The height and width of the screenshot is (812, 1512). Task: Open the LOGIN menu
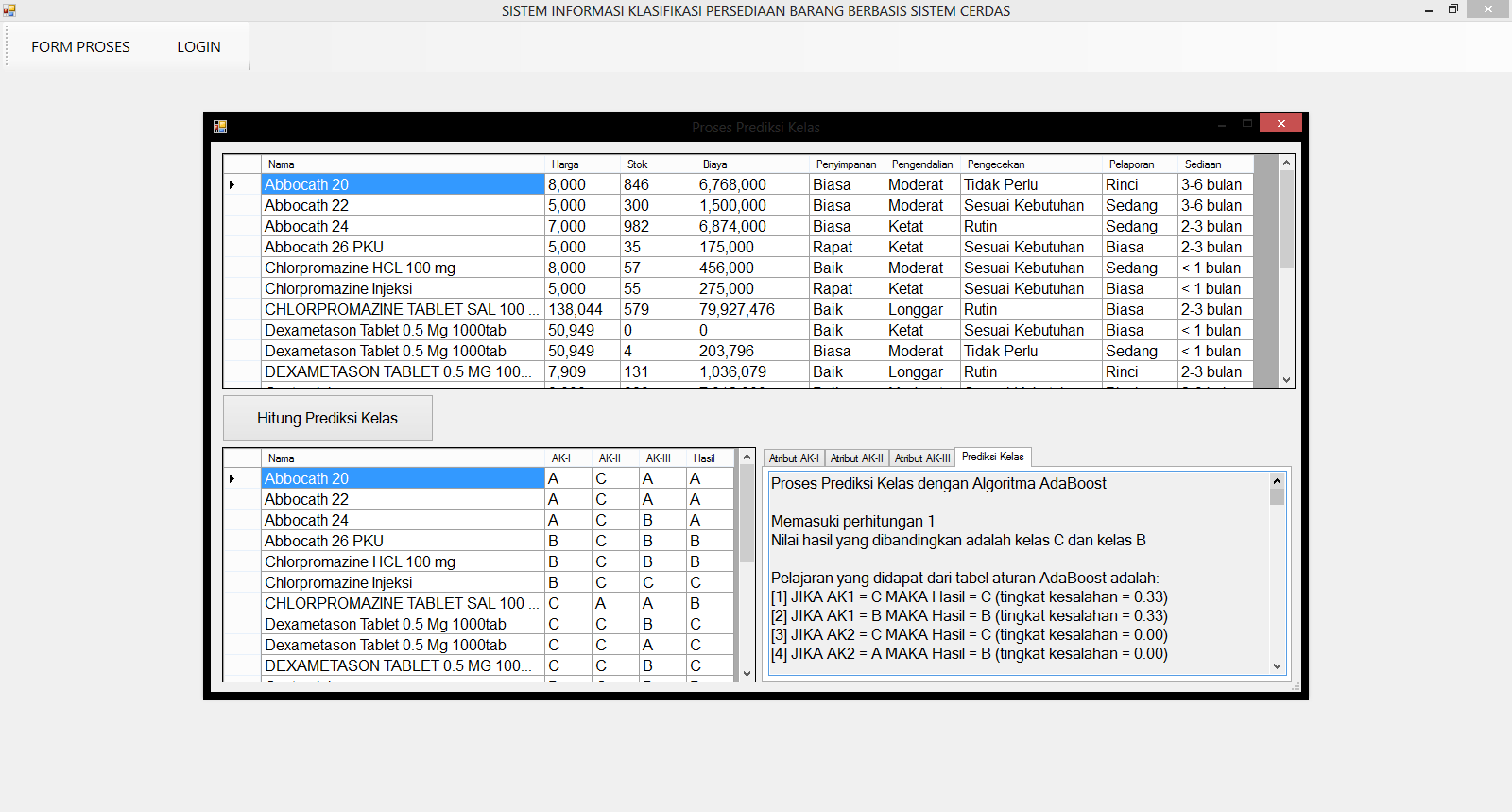pyautogui.click(x=198, y=47)
